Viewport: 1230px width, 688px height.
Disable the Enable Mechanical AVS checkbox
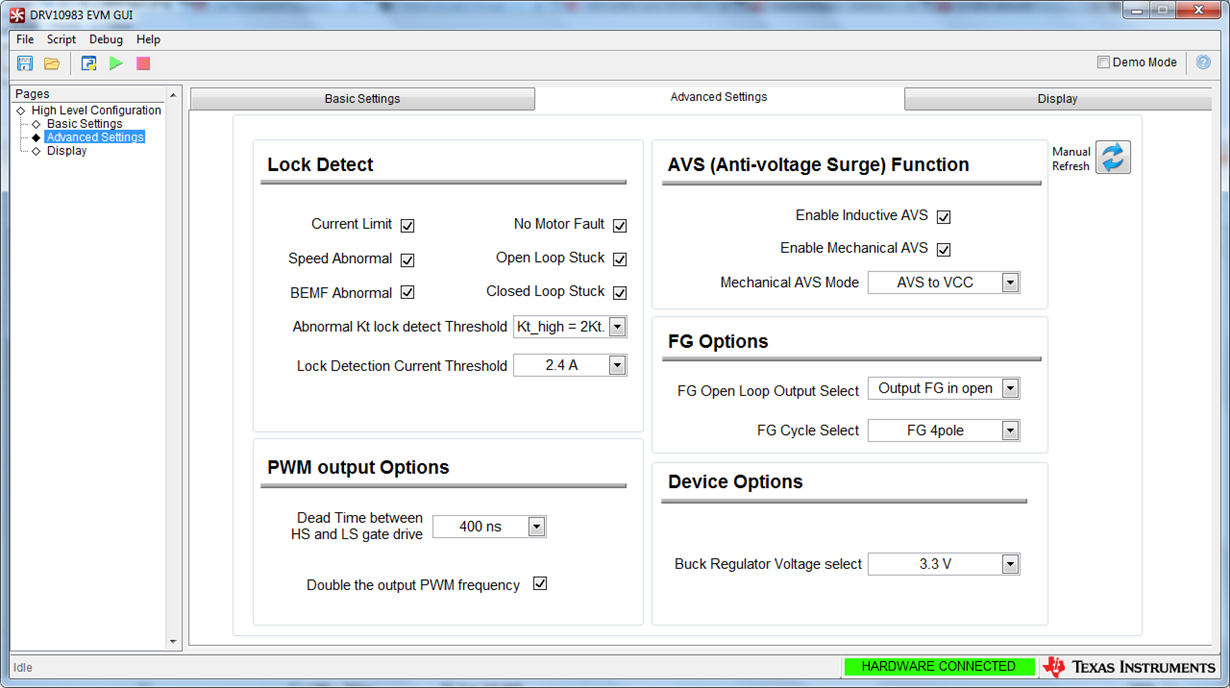943,250
